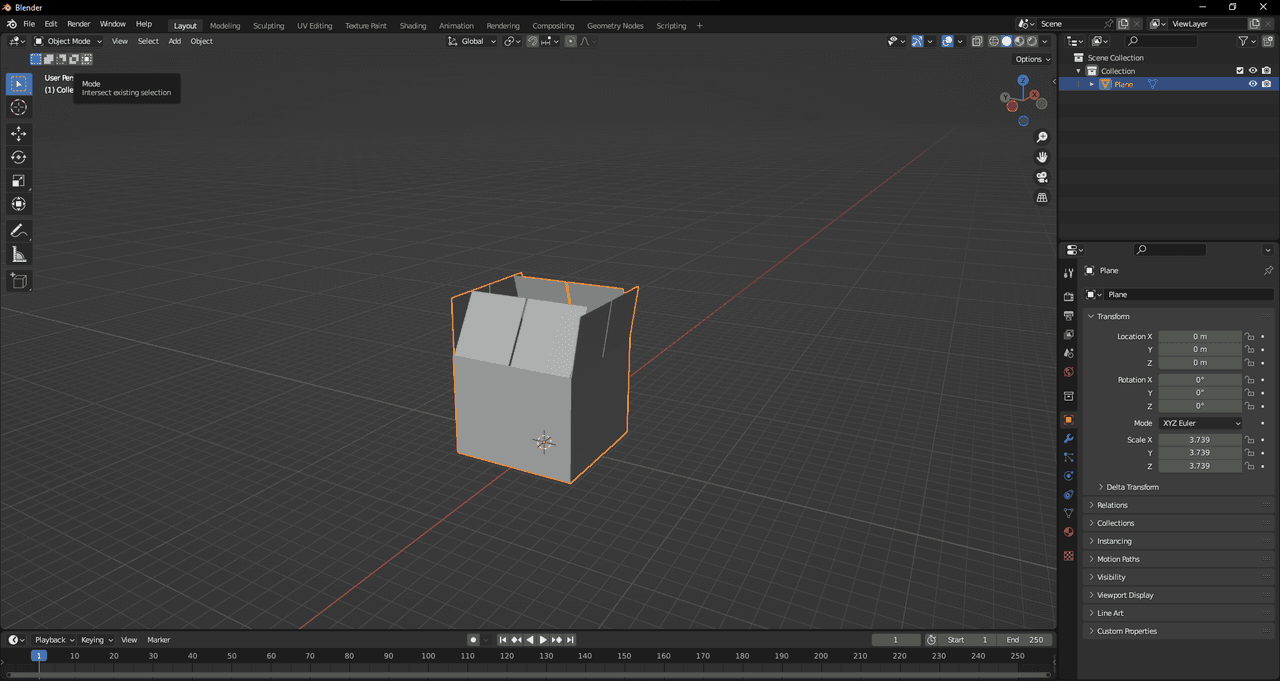Select the Cursor tool in toolbar
This screenshot has height=681, width=1280.
click(x=19, y=108)
